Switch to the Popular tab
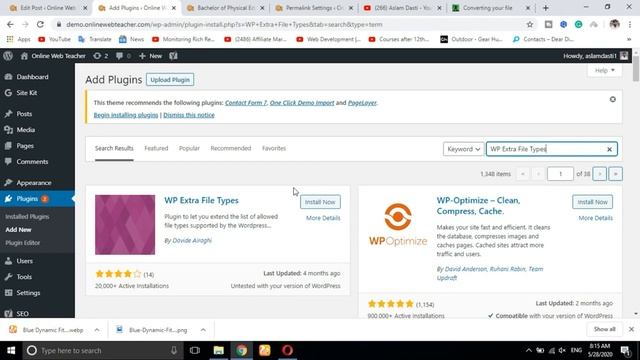Viewport: 640px width, 360px height. [x=189, y=148]
